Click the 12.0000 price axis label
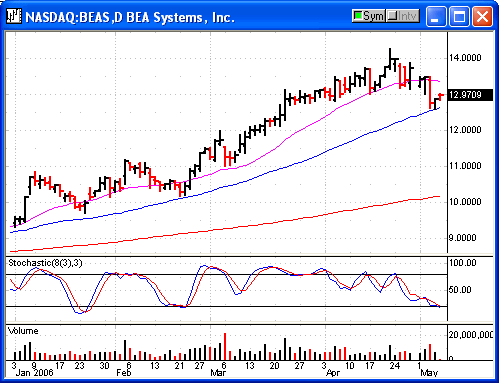The image size is (499, 383). tap(465, 130)
